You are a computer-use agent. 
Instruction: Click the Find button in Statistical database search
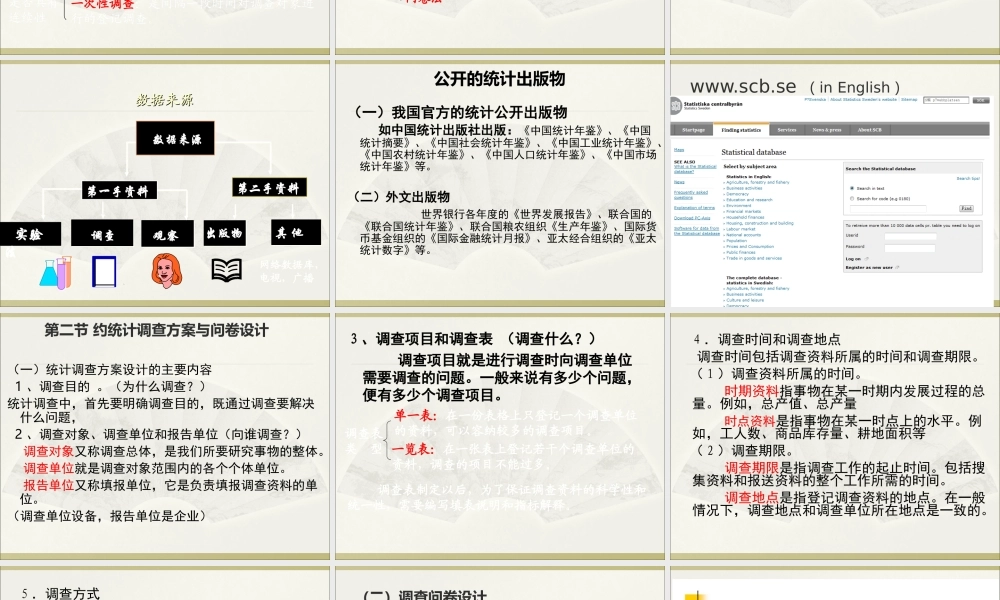[x=966, y=208]
